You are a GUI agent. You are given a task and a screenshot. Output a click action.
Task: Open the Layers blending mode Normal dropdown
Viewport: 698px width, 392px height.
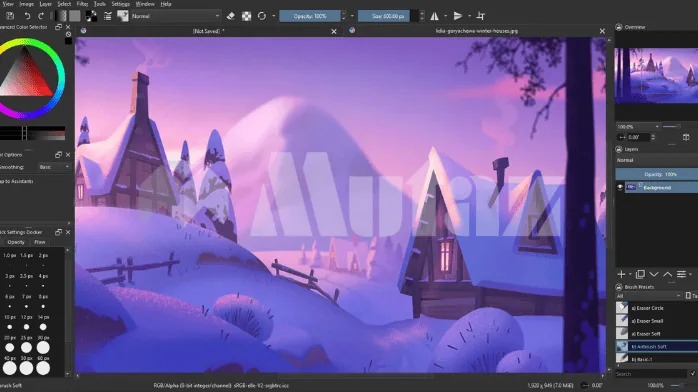657,160
